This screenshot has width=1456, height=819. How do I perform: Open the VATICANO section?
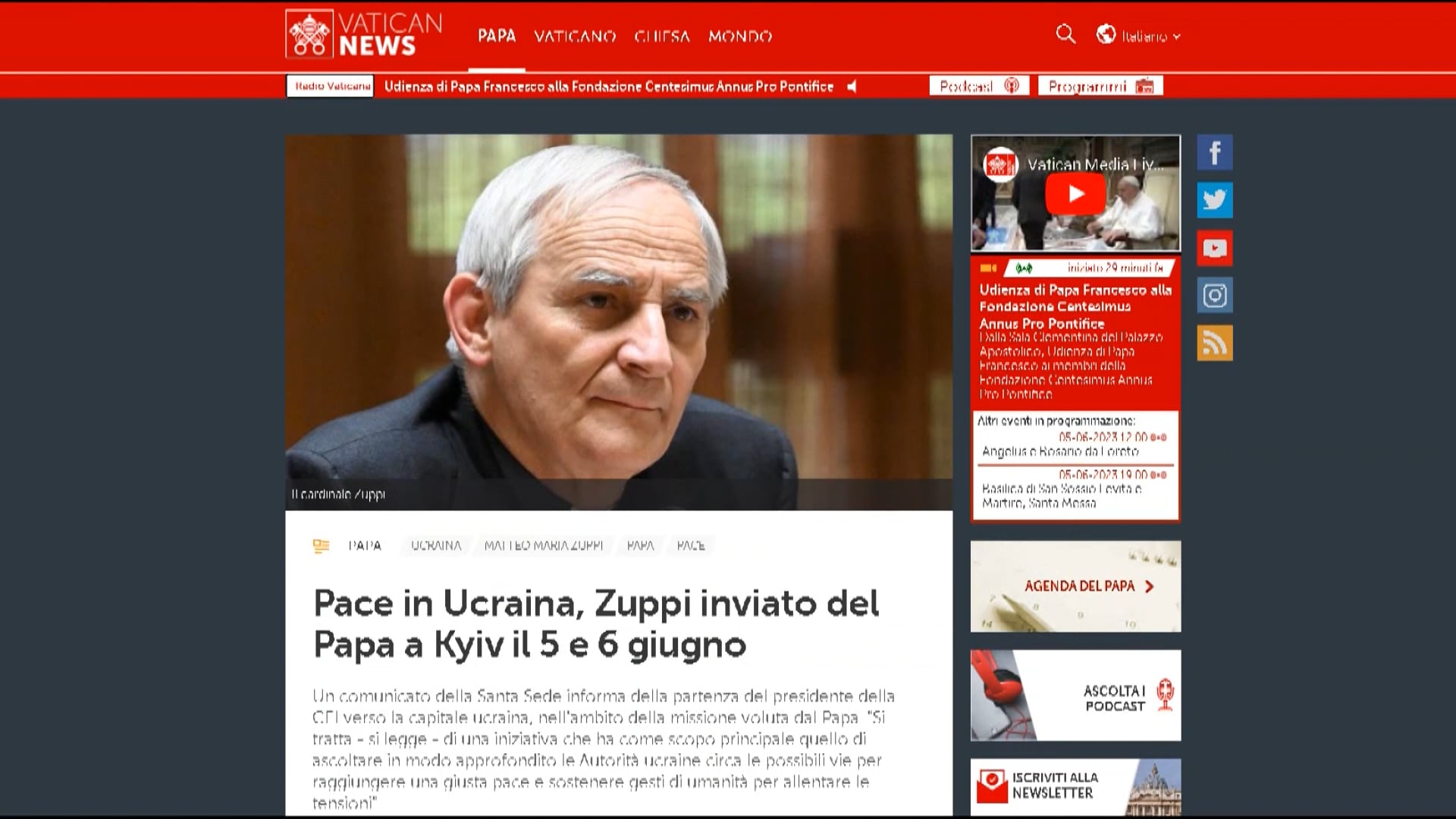pos(575,36)
